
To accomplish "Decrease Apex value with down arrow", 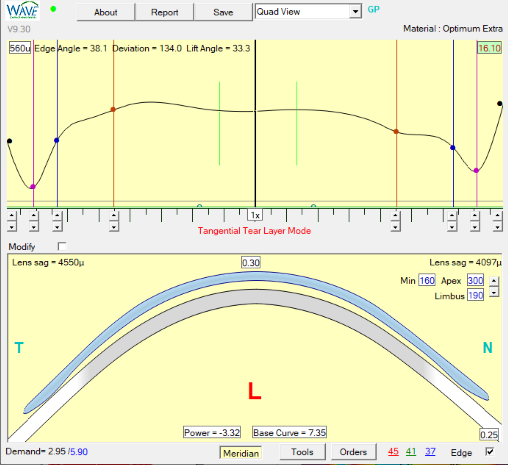I will [494, 292].
